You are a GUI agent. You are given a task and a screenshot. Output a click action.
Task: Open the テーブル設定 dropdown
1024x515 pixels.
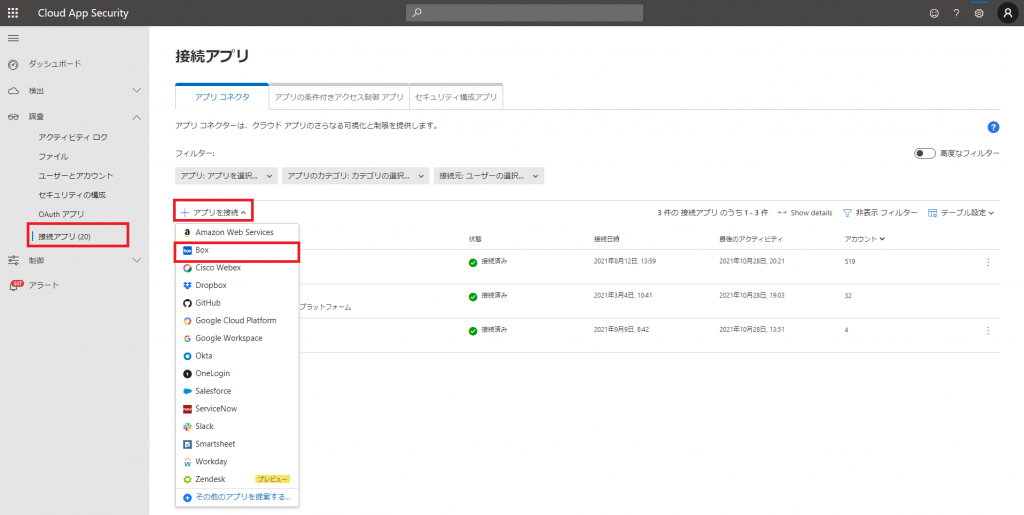961,213
